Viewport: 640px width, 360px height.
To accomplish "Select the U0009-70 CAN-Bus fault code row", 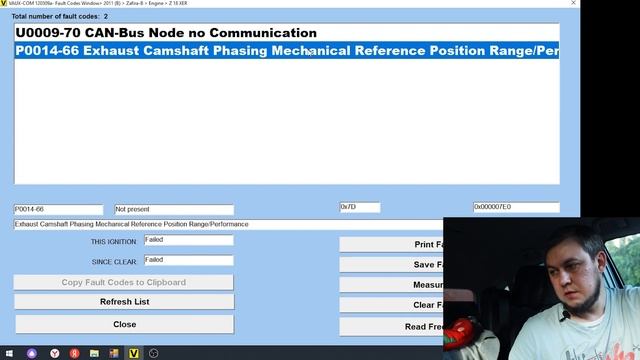I will click(x=287, y=33).
